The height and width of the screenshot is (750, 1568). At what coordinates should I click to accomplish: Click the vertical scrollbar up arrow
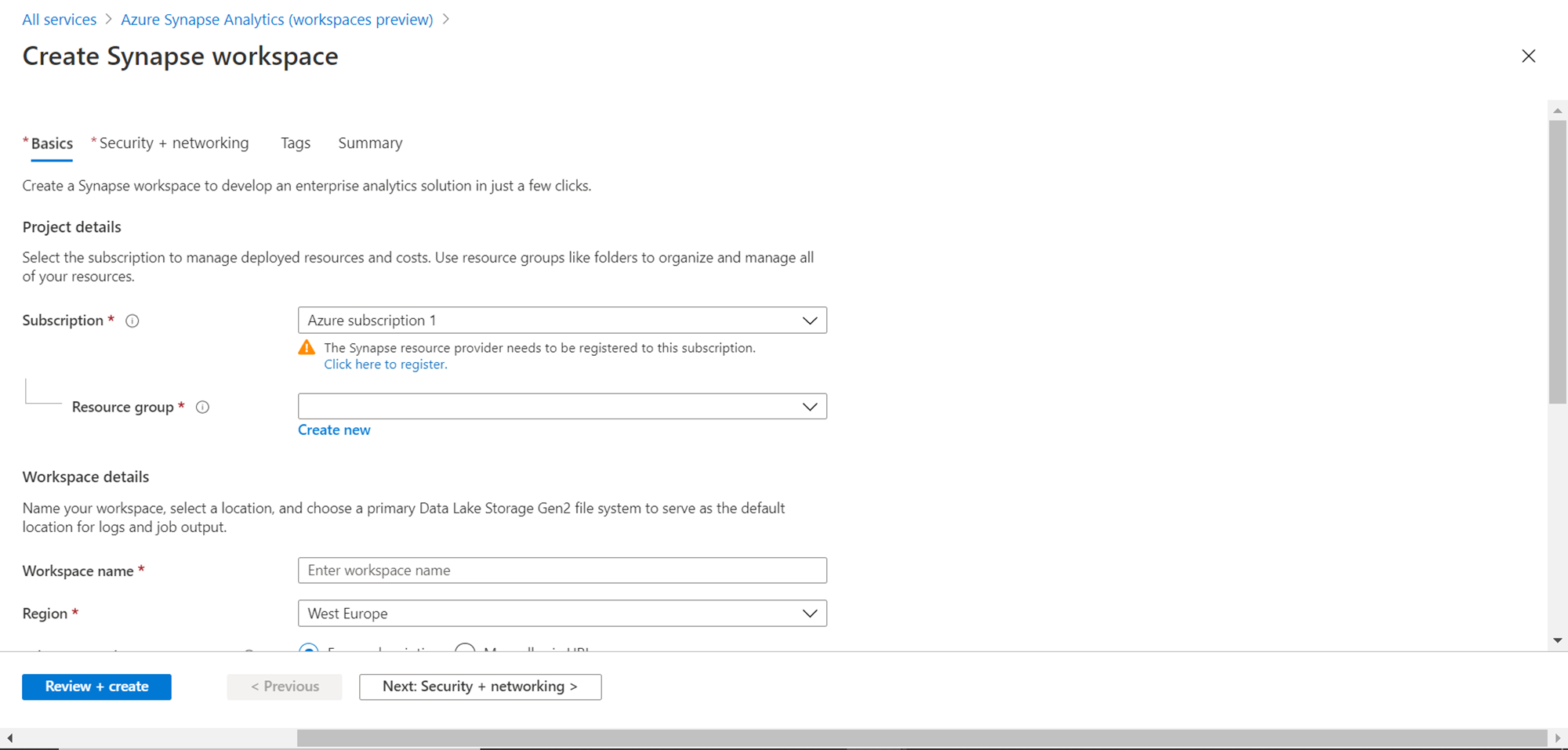coord(1557,111)
